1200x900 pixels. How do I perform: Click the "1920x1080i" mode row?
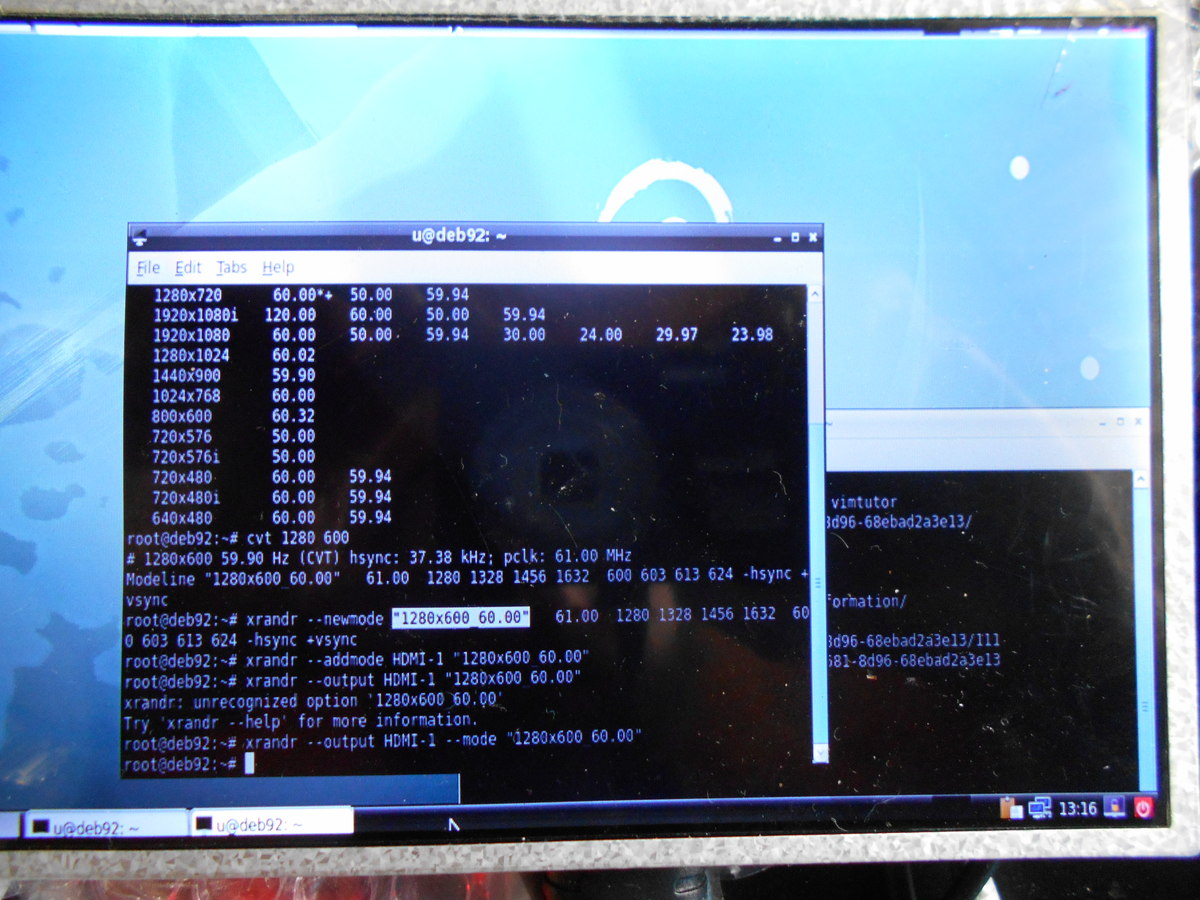point(349,315)
